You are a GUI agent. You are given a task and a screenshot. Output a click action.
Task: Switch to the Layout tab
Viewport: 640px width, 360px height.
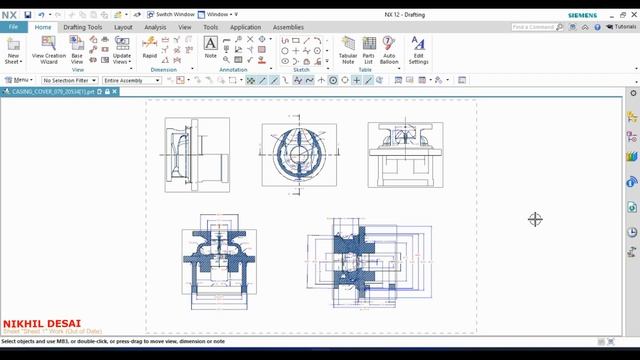123,27
